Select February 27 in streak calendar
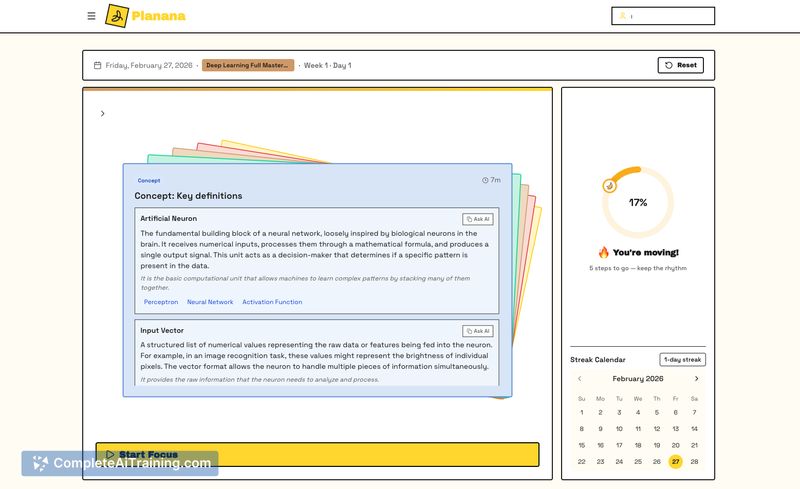The width and height of the screenshot is (800, 489). coord(676,462)
